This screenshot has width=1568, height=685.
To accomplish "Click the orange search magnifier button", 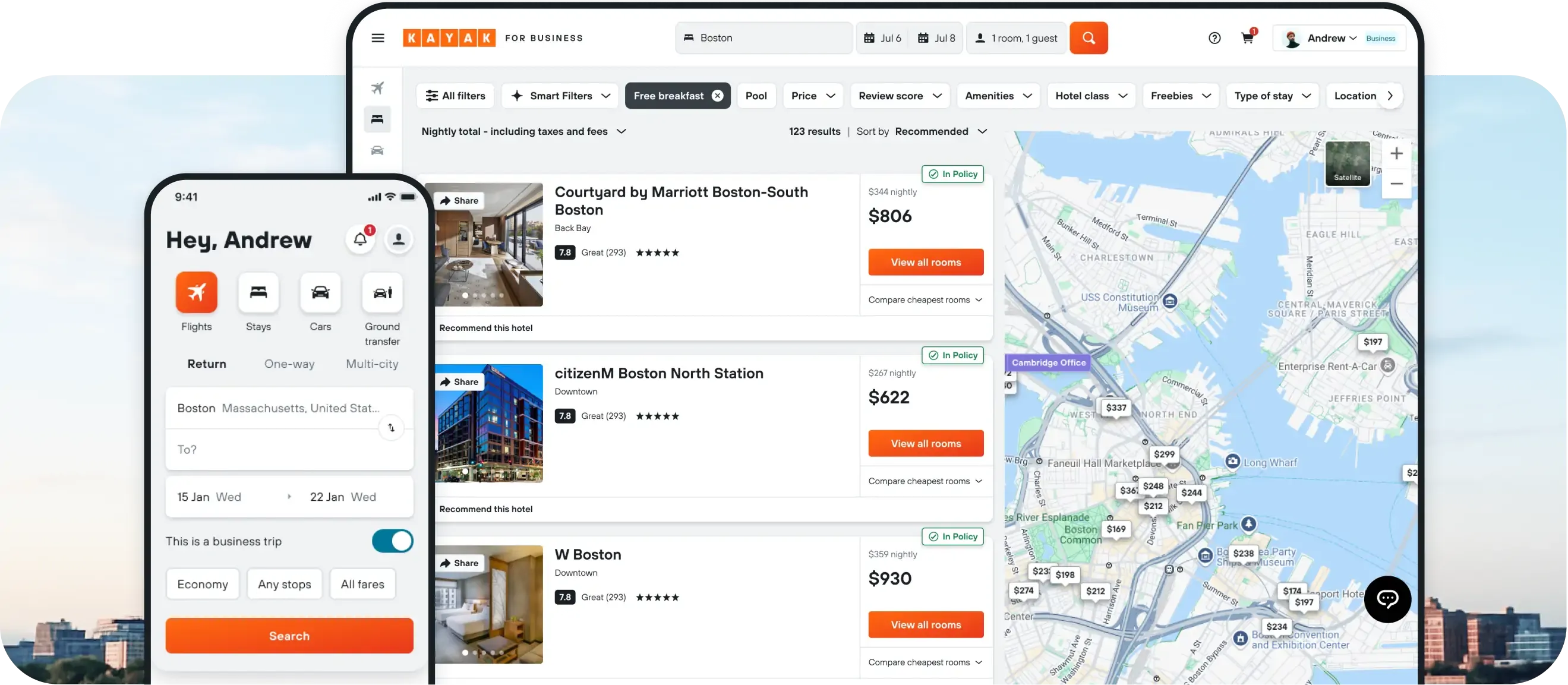I will coord(1089,38).
